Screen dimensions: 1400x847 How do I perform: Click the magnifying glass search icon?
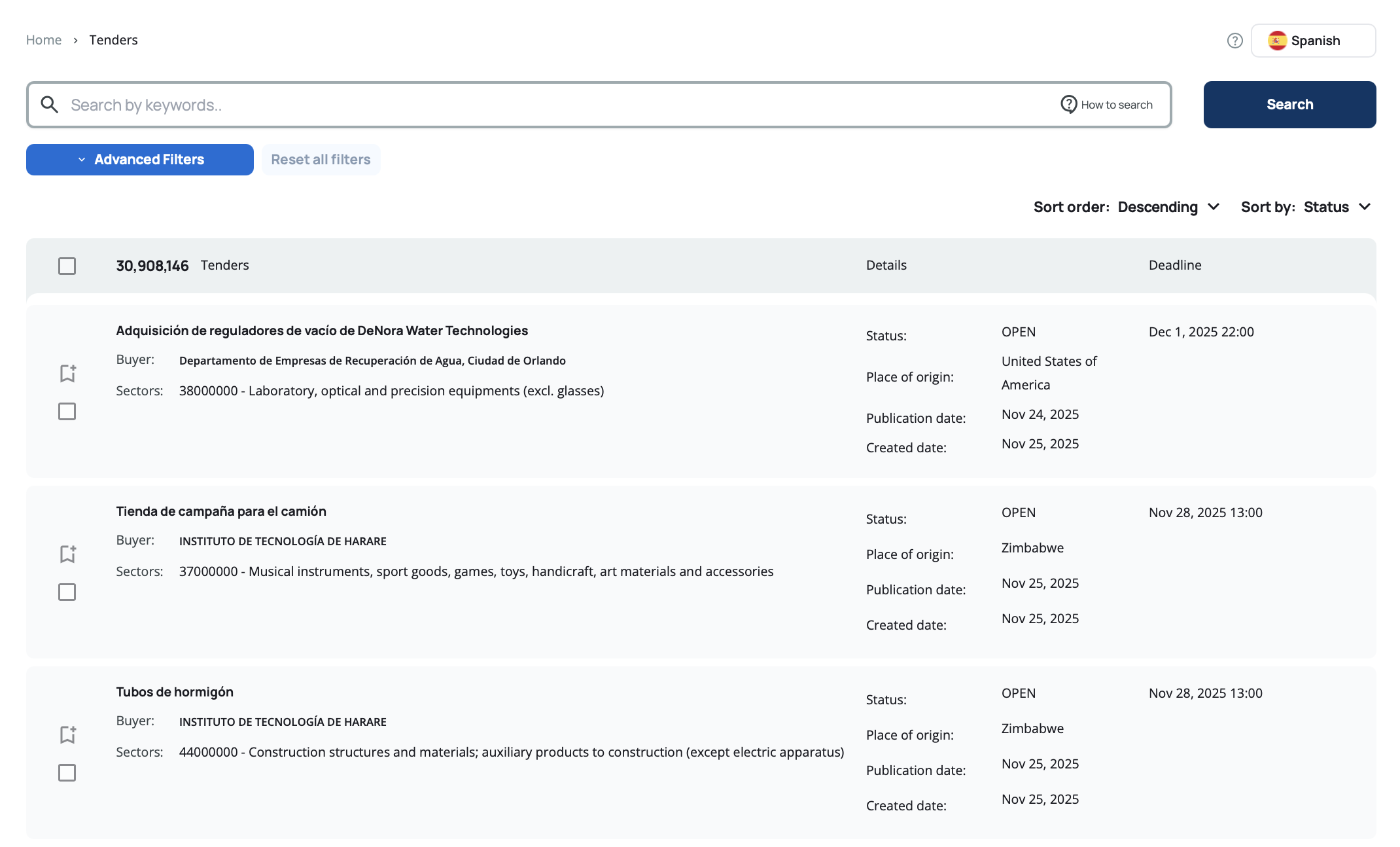point(50,104)
